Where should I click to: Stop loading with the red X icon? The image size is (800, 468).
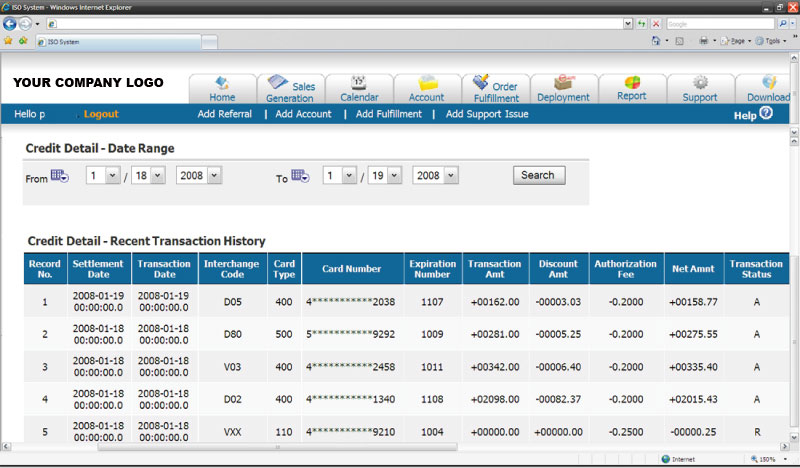[656, 23]
